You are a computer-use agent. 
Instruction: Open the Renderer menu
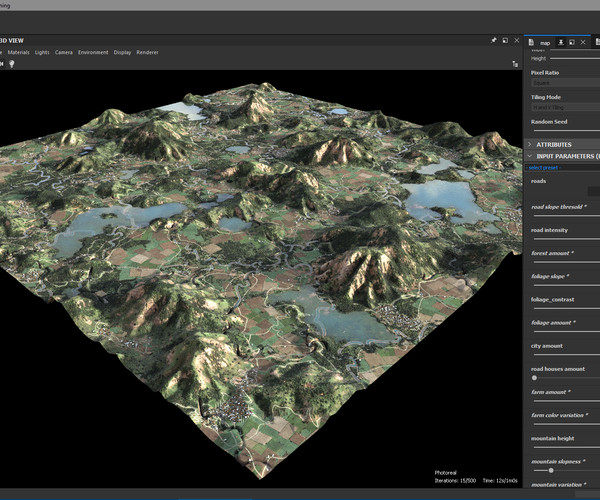pos(147,52)
